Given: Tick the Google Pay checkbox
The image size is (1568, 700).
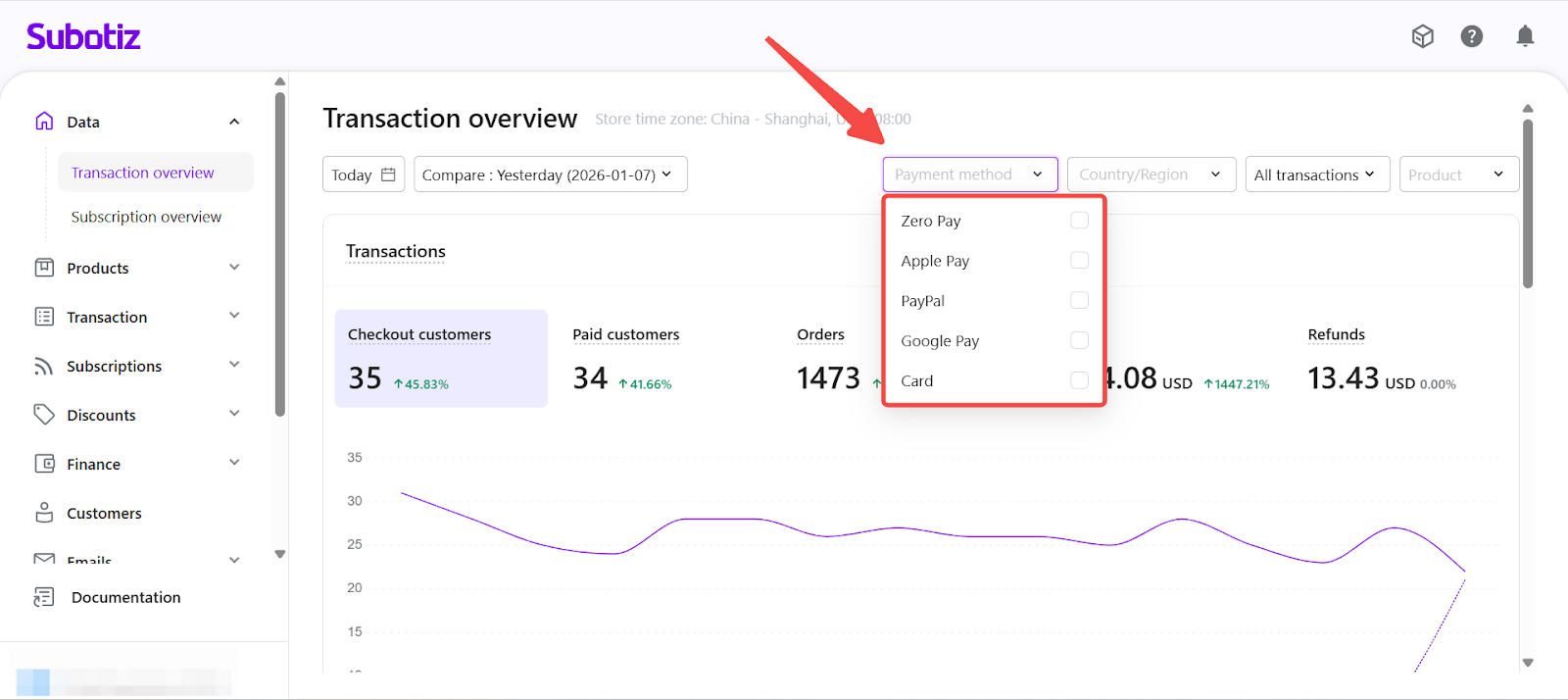Looking at the screenshot, I should tap(1079, 340).
